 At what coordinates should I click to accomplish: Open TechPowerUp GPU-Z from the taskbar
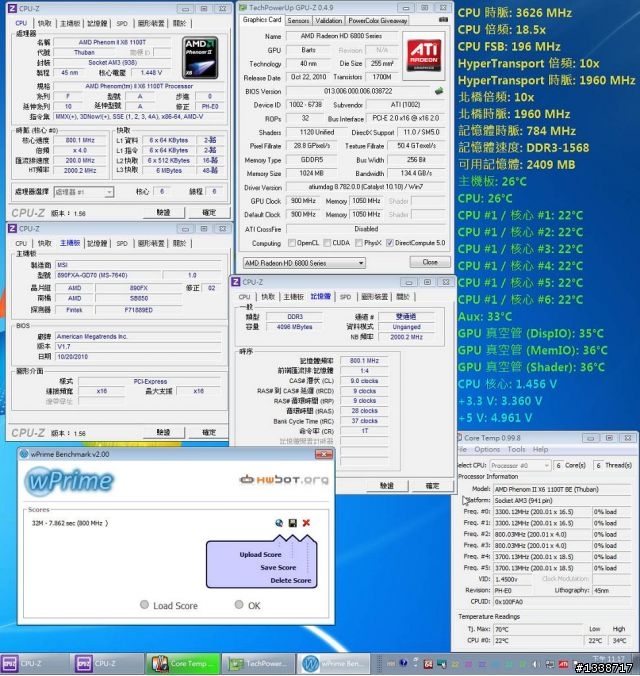[x=258, y=664]
